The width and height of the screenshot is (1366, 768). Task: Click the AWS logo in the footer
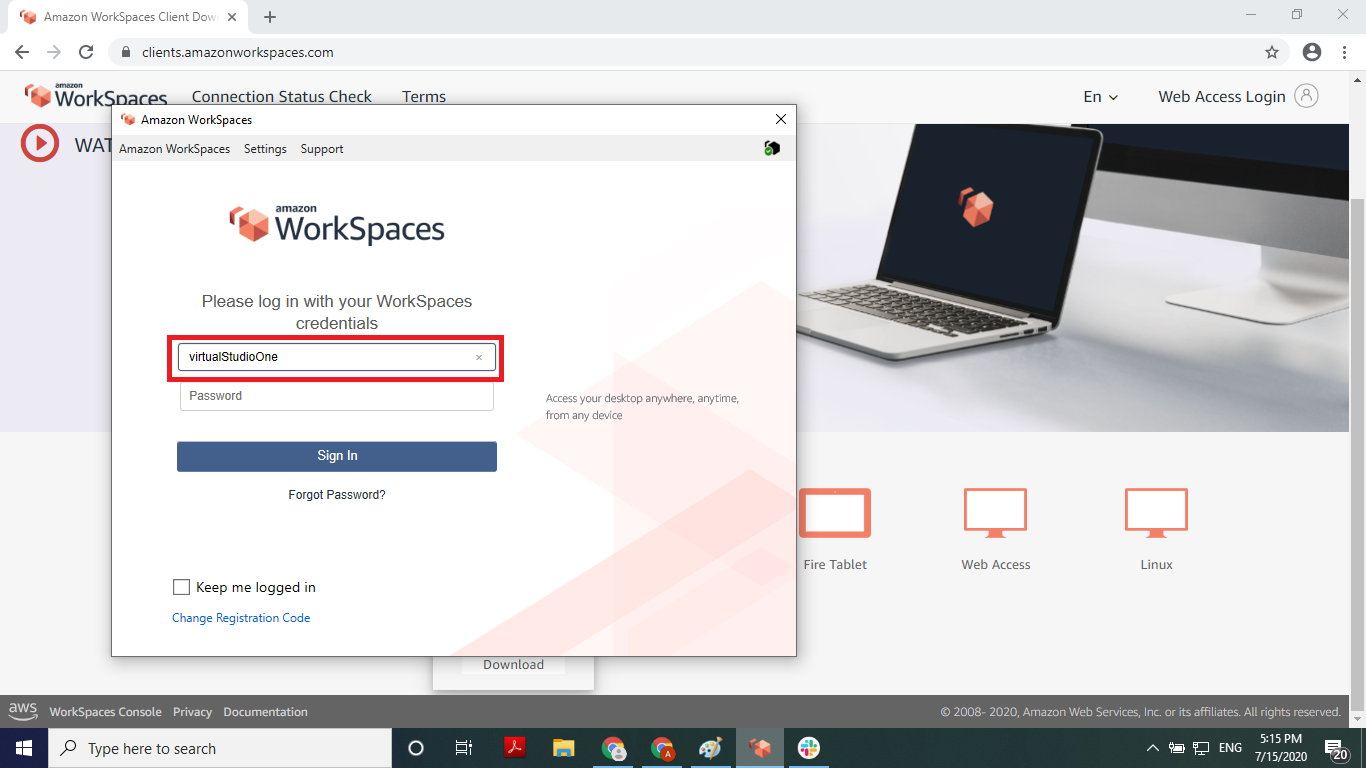(x=23, y=711)
